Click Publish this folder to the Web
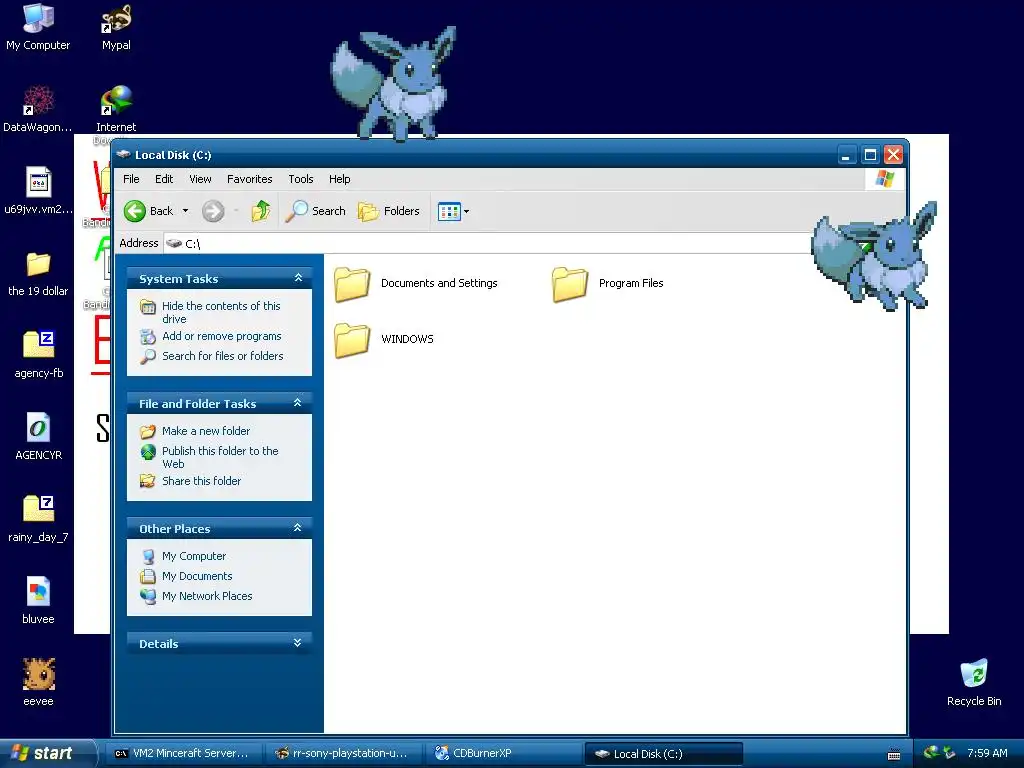1024x768 pixels. (220, 457)
